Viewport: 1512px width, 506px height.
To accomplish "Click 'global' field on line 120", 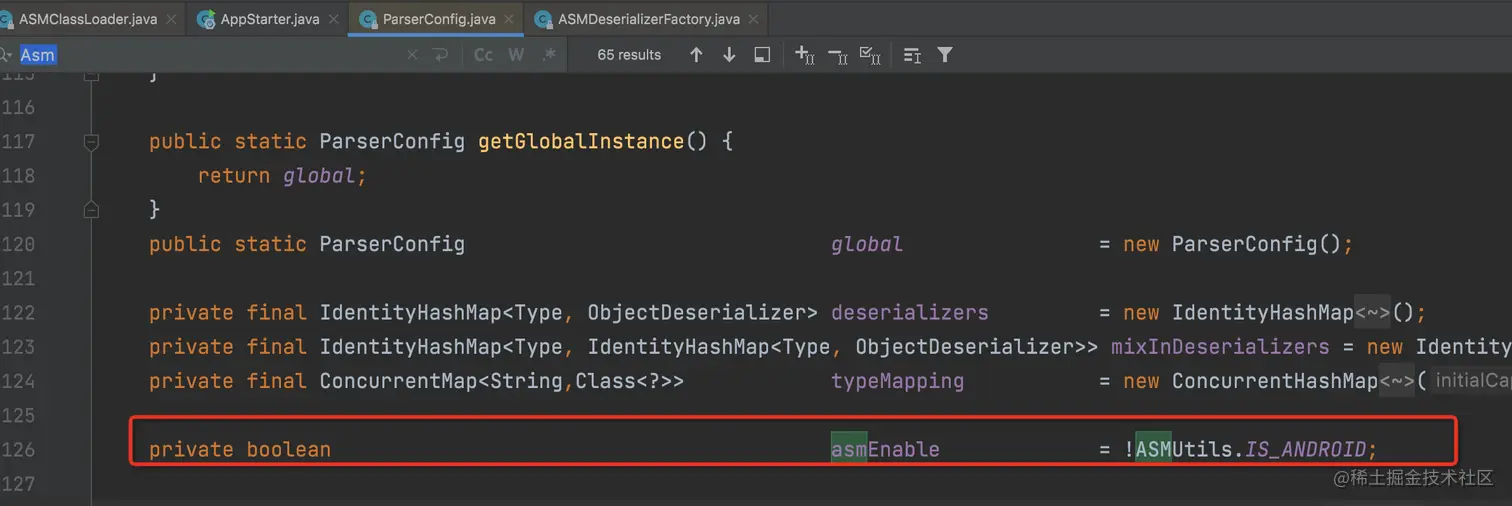I will coord(867,244).
